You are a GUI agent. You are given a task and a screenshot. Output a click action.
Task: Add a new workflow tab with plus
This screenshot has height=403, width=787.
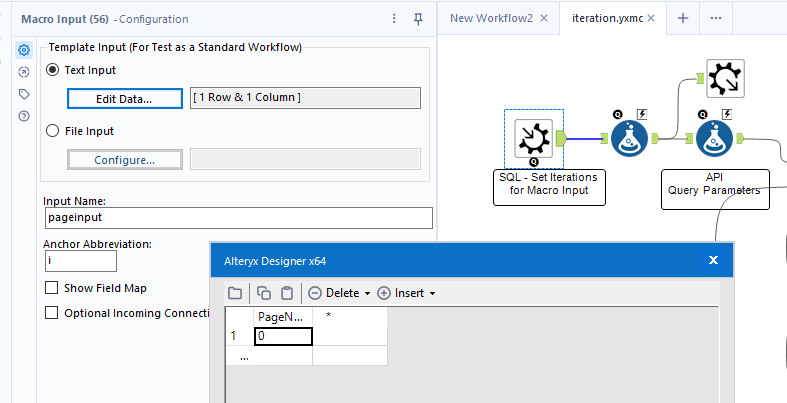pyautogui.click(x=683, y=18)
